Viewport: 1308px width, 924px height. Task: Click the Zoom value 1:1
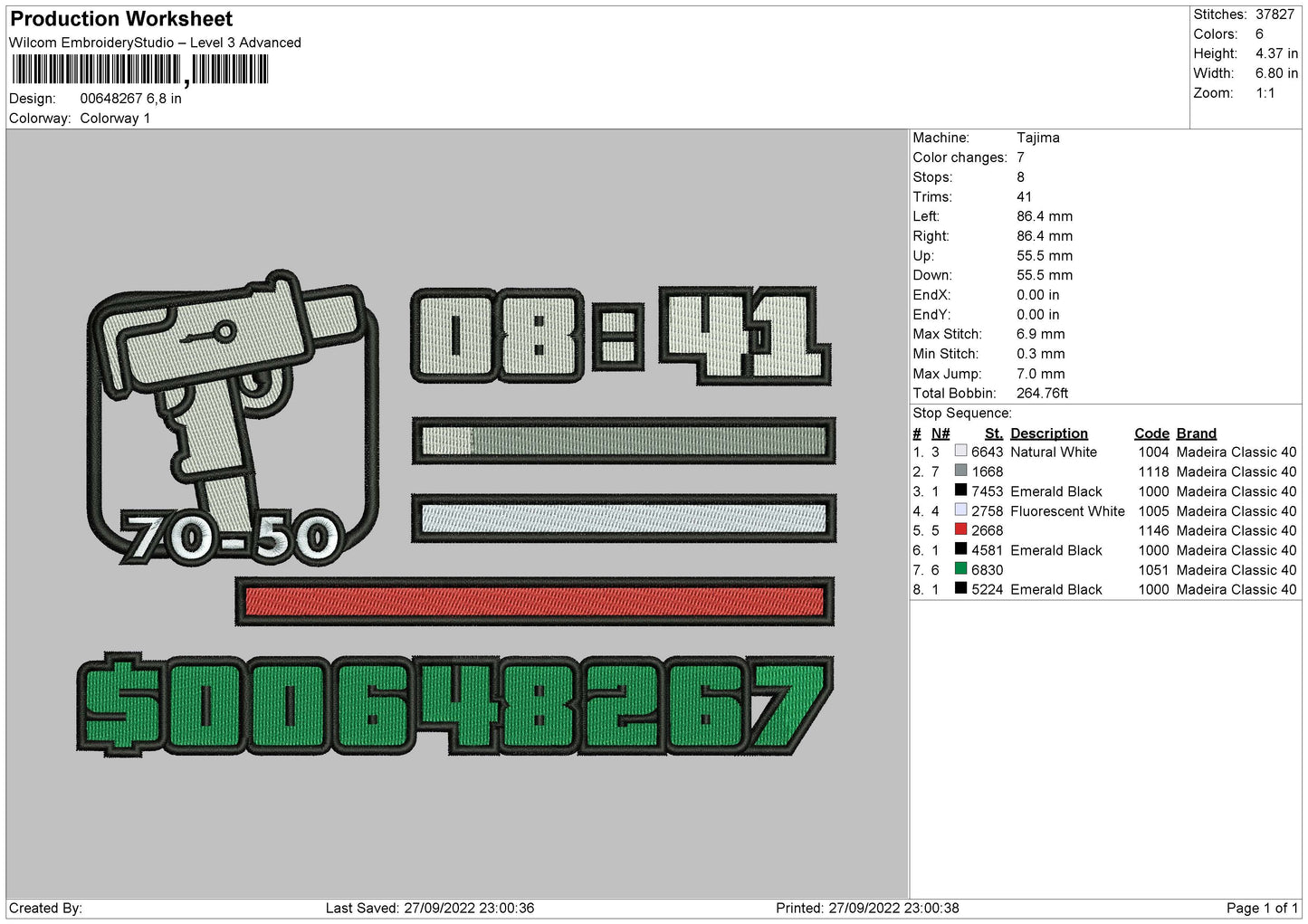point(1265,93)
